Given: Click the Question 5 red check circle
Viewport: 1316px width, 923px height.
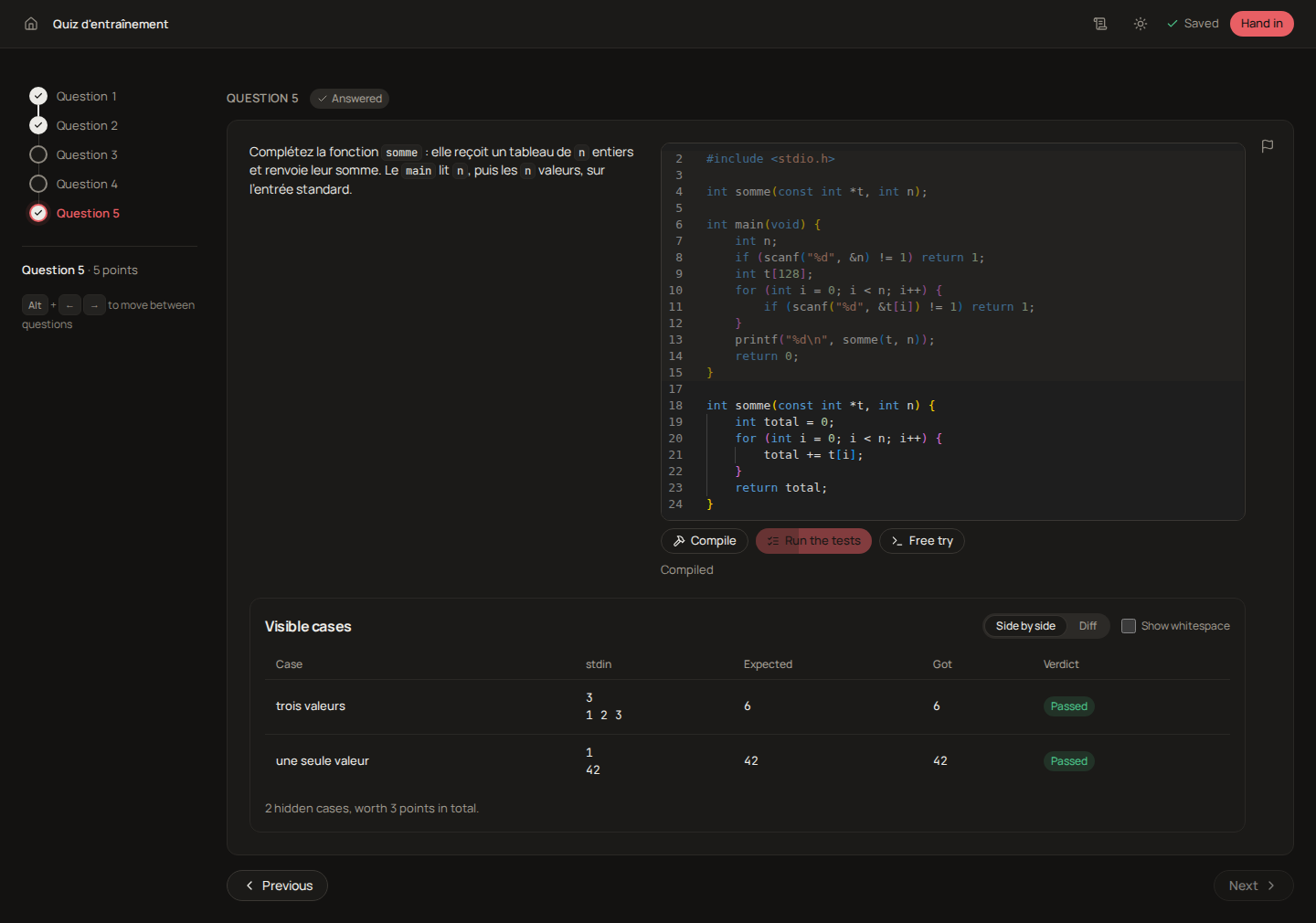Looking at the screenshot, I should click(x=38, y=213).
